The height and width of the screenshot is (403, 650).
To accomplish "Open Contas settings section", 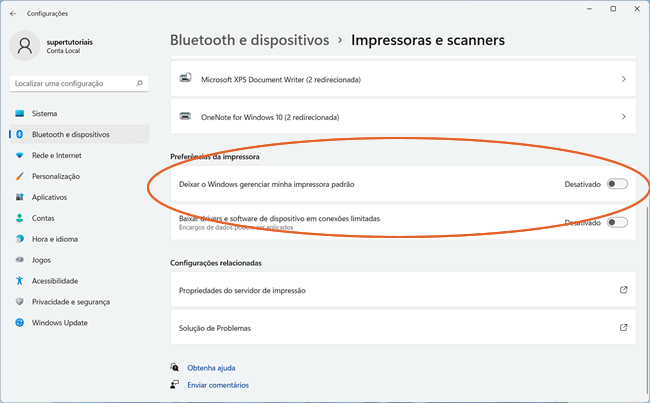I will (x=43, y=218).
